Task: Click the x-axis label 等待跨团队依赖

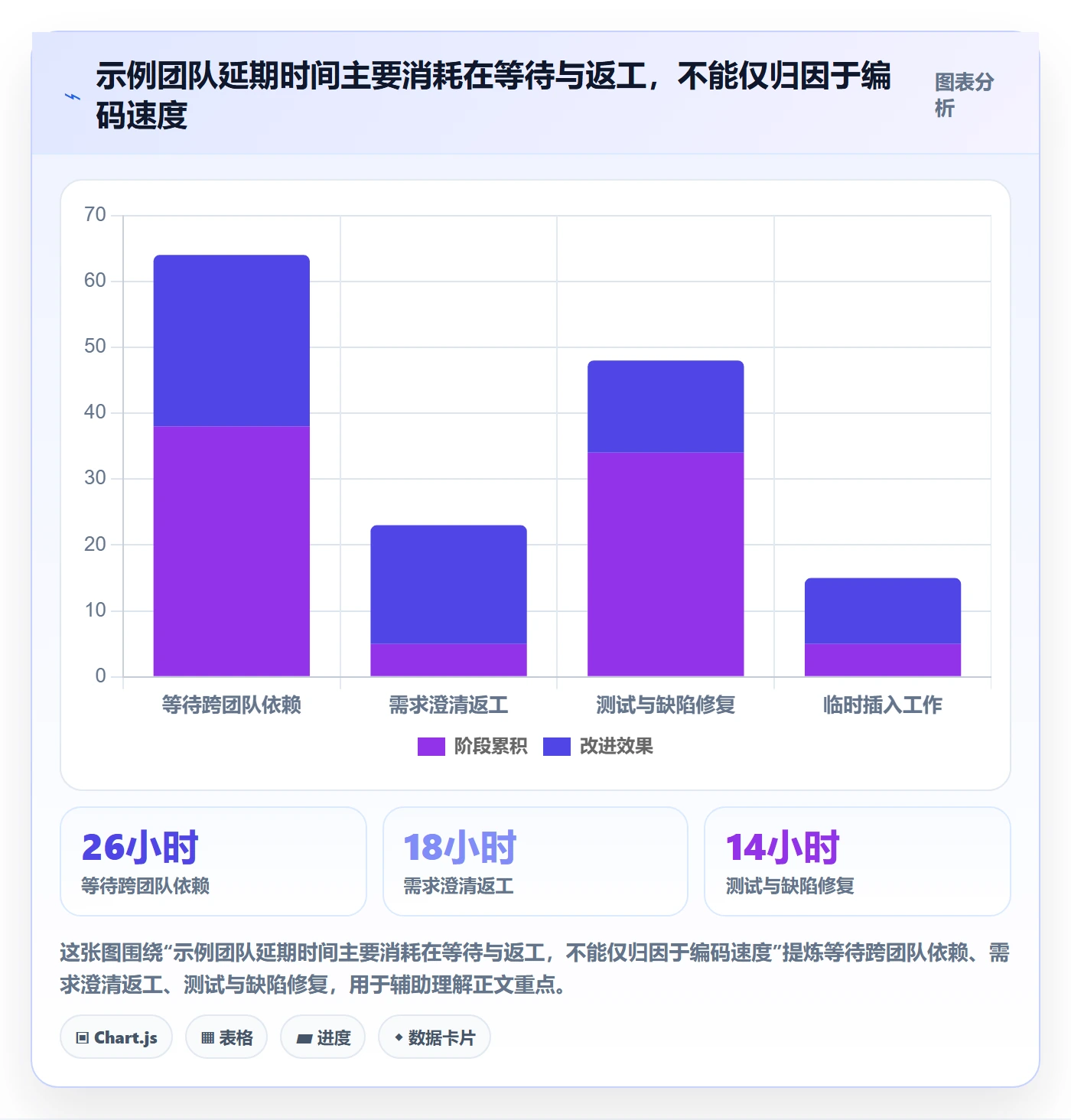Action: point(232,705)
